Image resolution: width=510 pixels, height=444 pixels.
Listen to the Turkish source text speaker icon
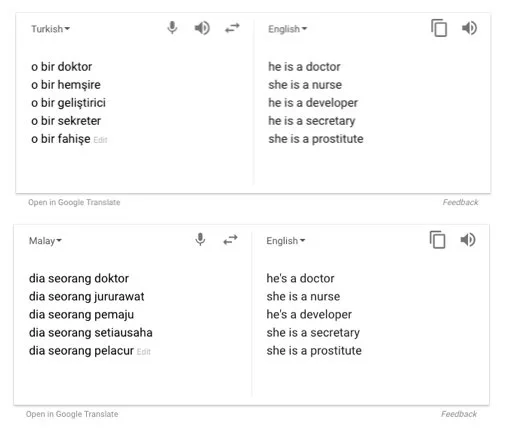(202, 28)
